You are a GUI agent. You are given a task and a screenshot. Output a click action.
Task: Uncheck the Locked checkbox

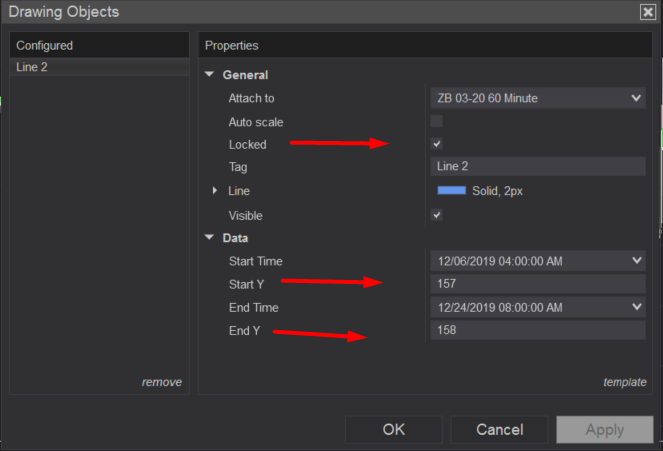(436, 144)
